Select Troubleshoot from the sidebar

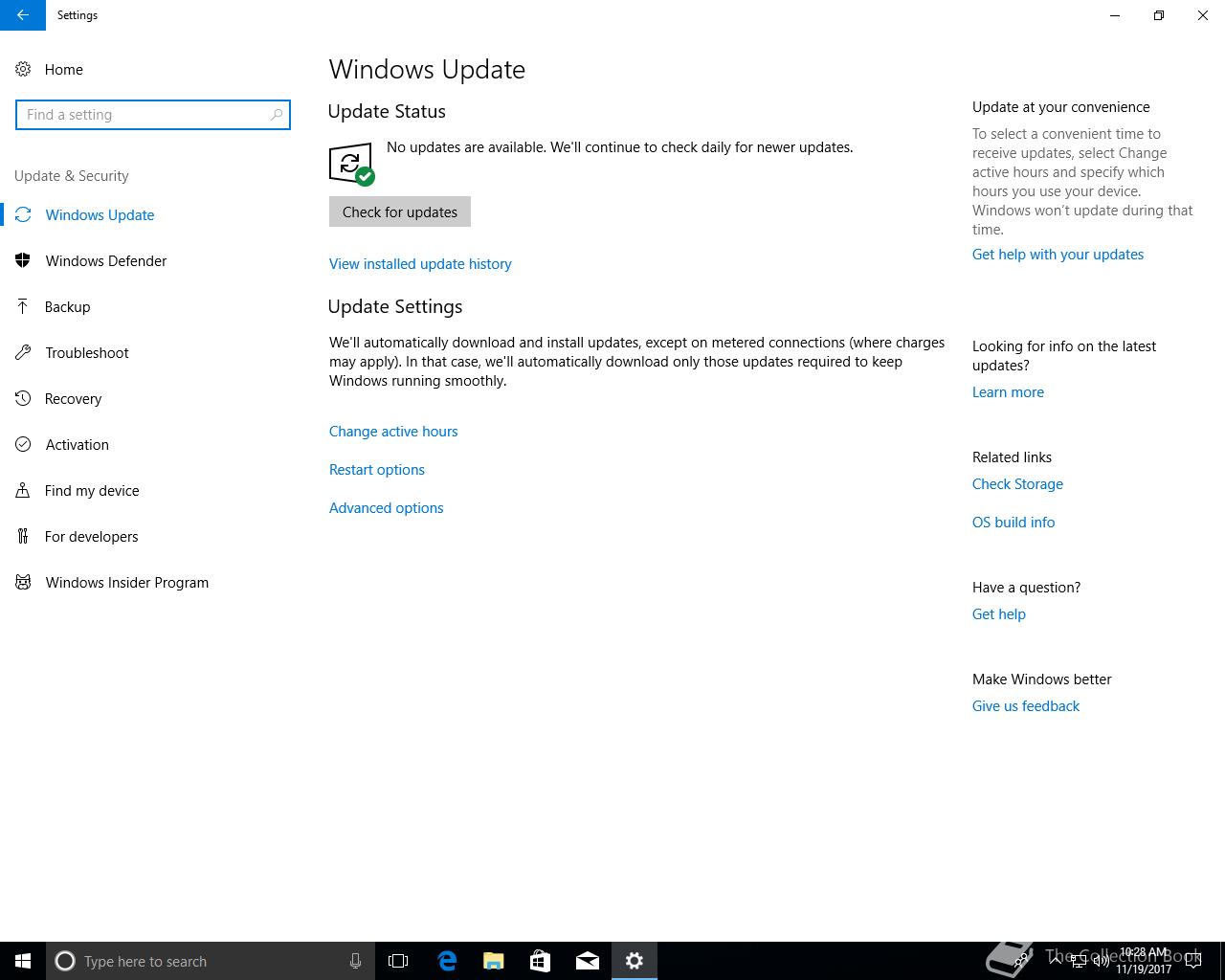(86, 352)
